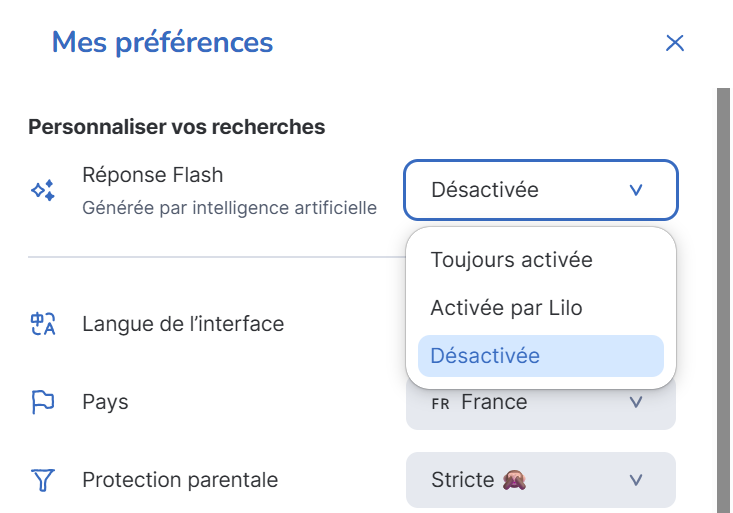The height and width of the screenshot is (513, 733).
Task: Click the Langue de l'interface label
Action: tap(183, 324)
